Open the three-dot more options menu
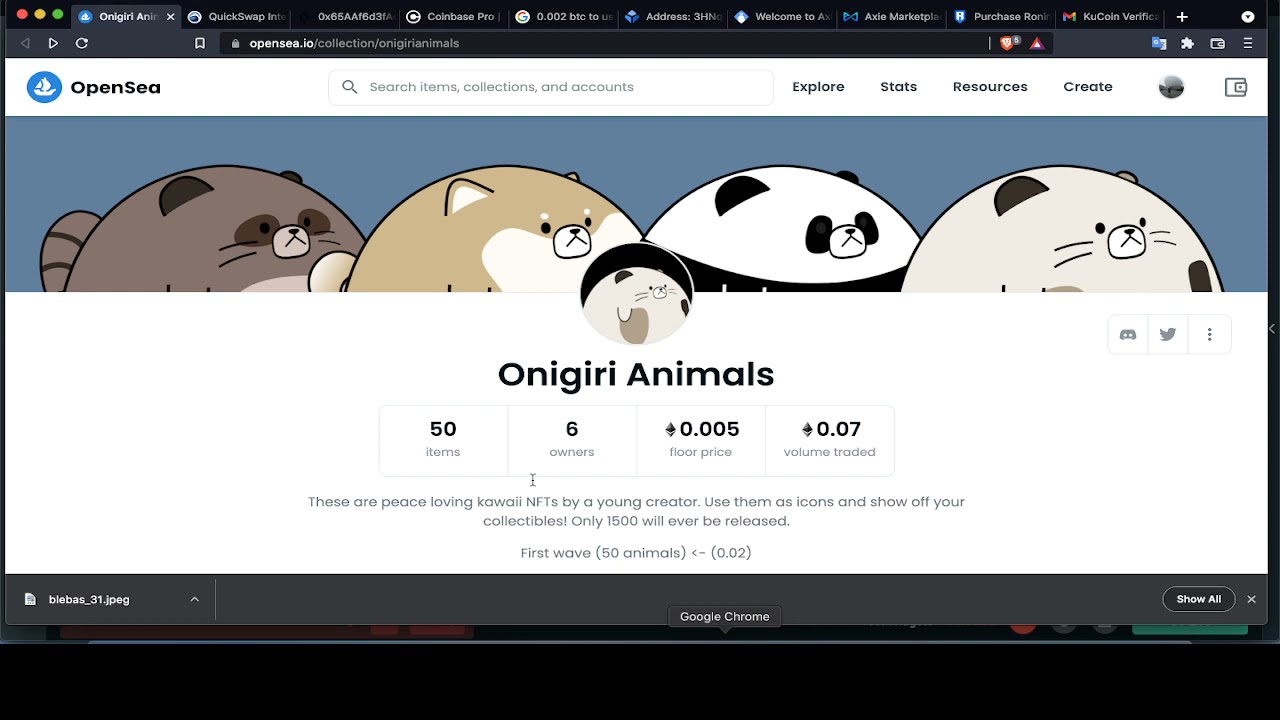Image resolution: width=1280 pixels, height=720 pixels. (x=1209, y=335)
